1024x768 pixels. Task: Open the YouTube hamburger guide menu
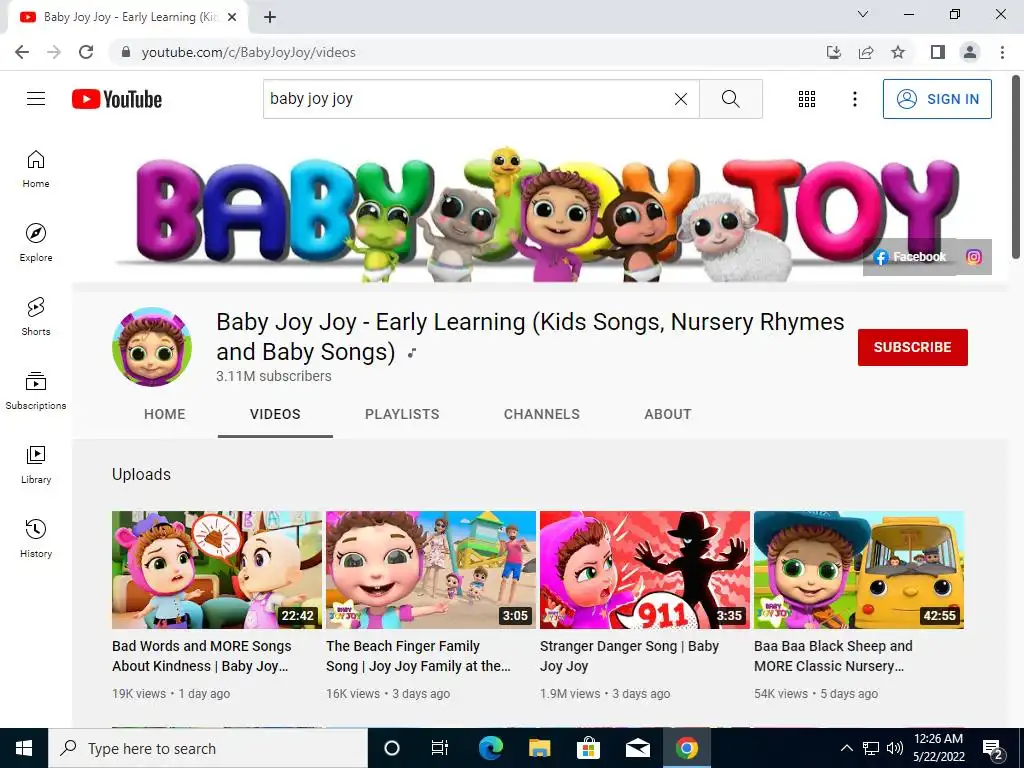point(36,99)
